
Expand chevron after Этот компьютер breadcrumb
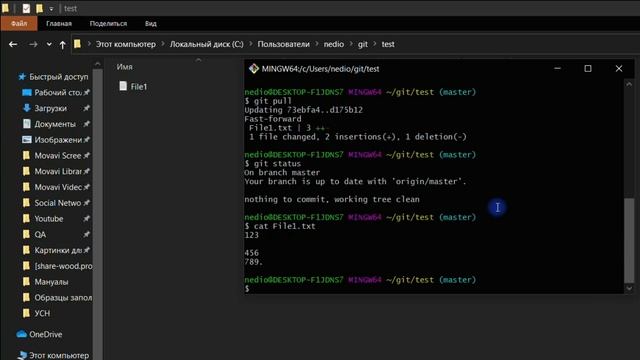click(x=163, y=44)
